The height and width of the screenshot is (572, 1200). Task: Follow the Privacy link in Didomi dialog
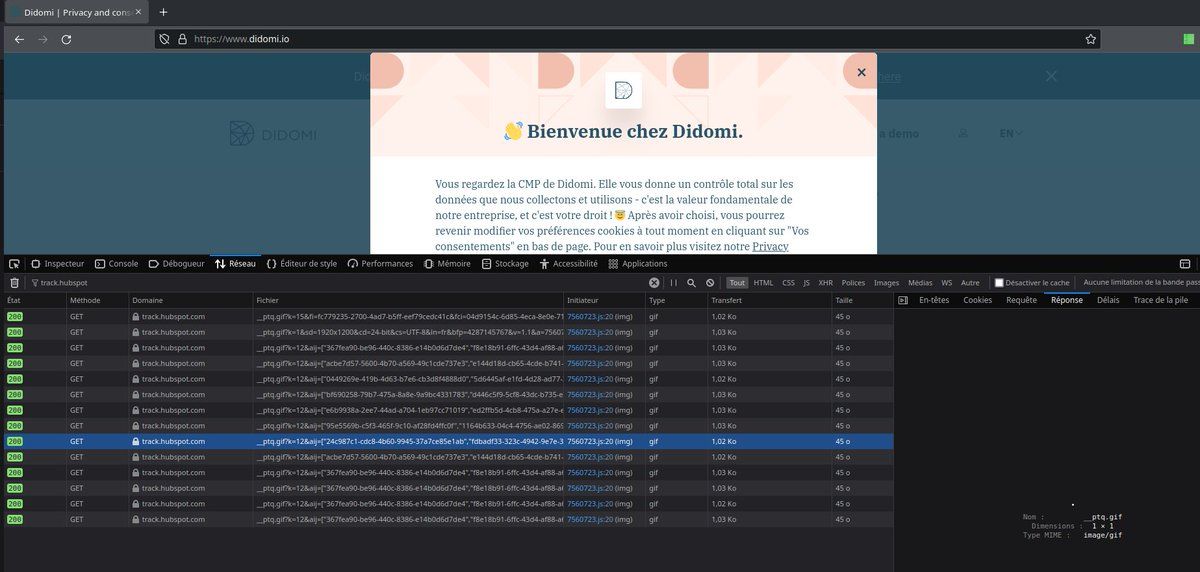coord(771,247)
